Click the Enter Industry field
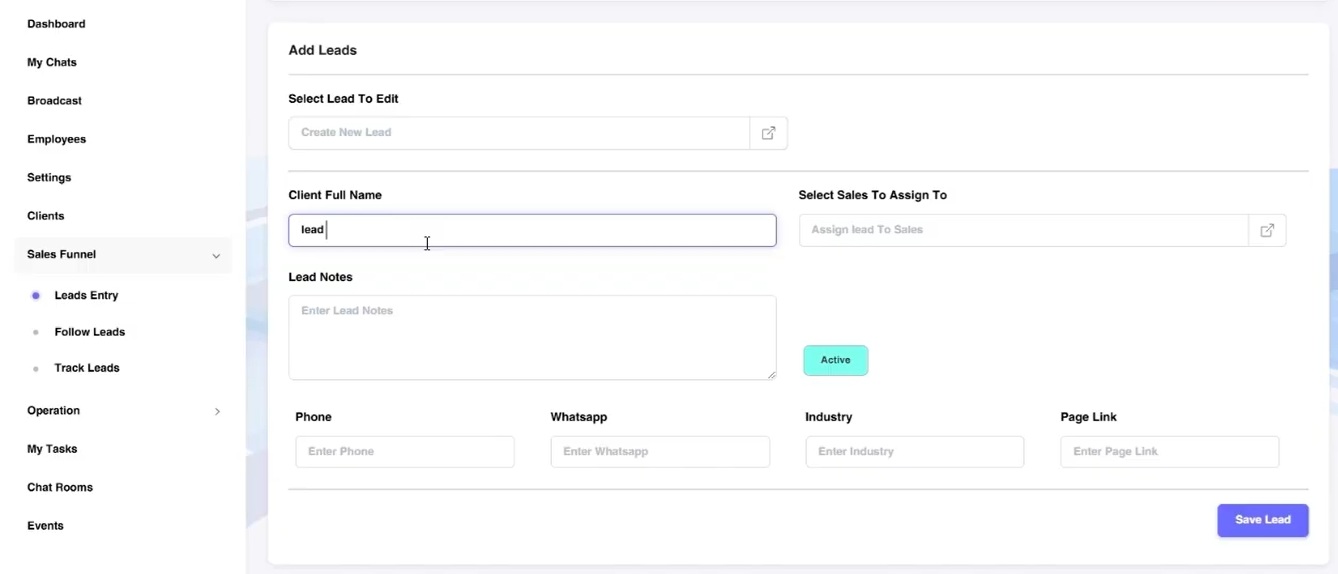This screenshot has width=1338, height=574. point(914,452)
